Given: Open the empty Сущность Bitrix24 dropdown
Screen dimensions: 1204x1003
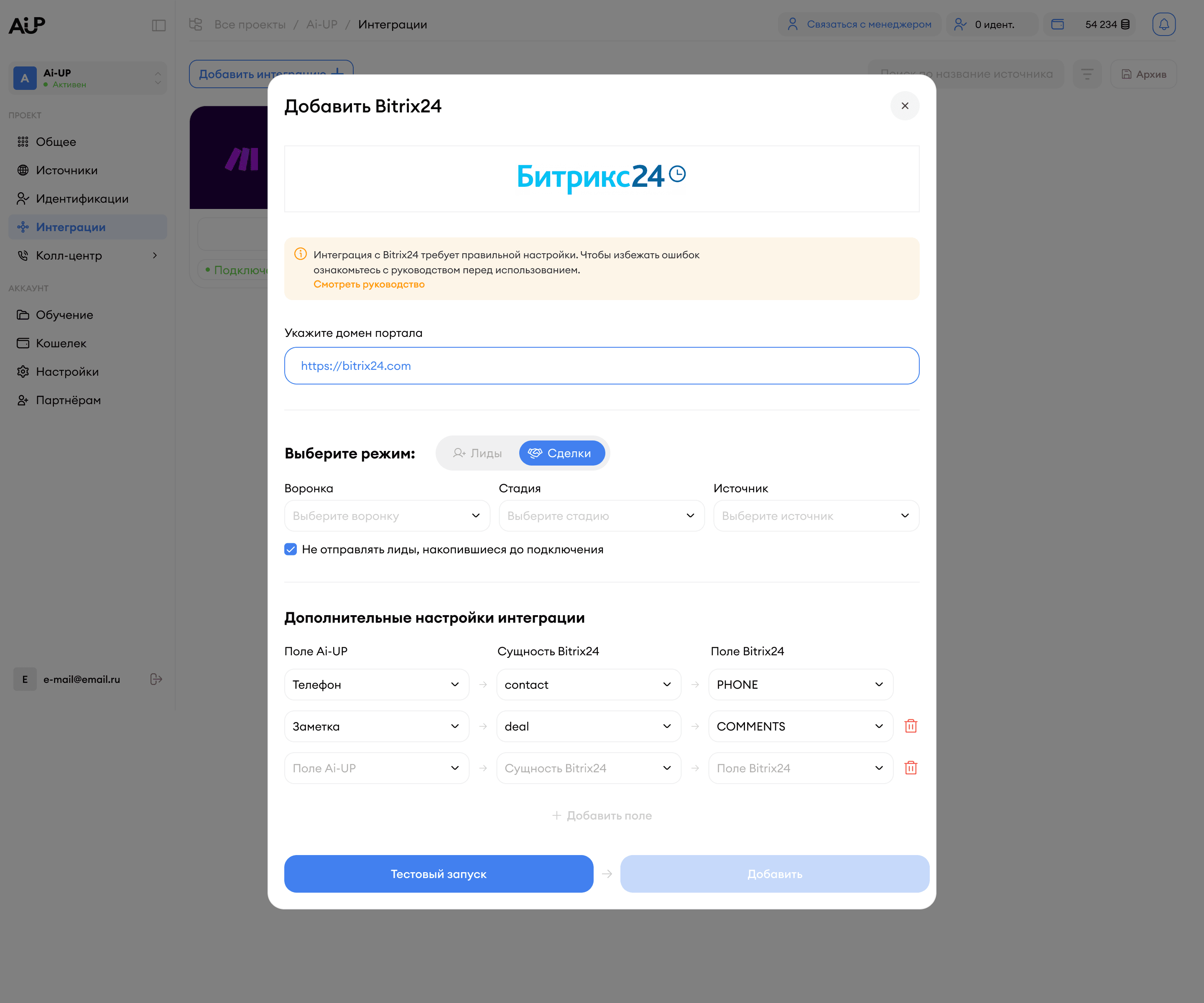Looking at the screenshot, I should (x=589, y=768).
